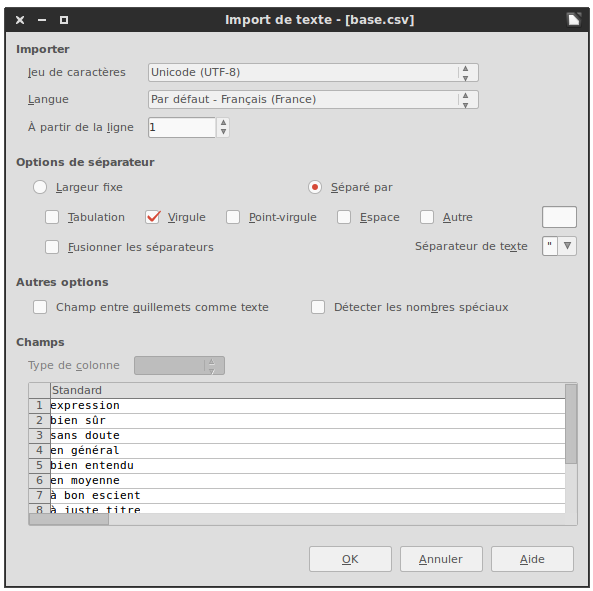The width and height of the screenshot is (593, 591).
Task: Toggle Fusionner les séparateurs checkbox
Action: [52, 247]
